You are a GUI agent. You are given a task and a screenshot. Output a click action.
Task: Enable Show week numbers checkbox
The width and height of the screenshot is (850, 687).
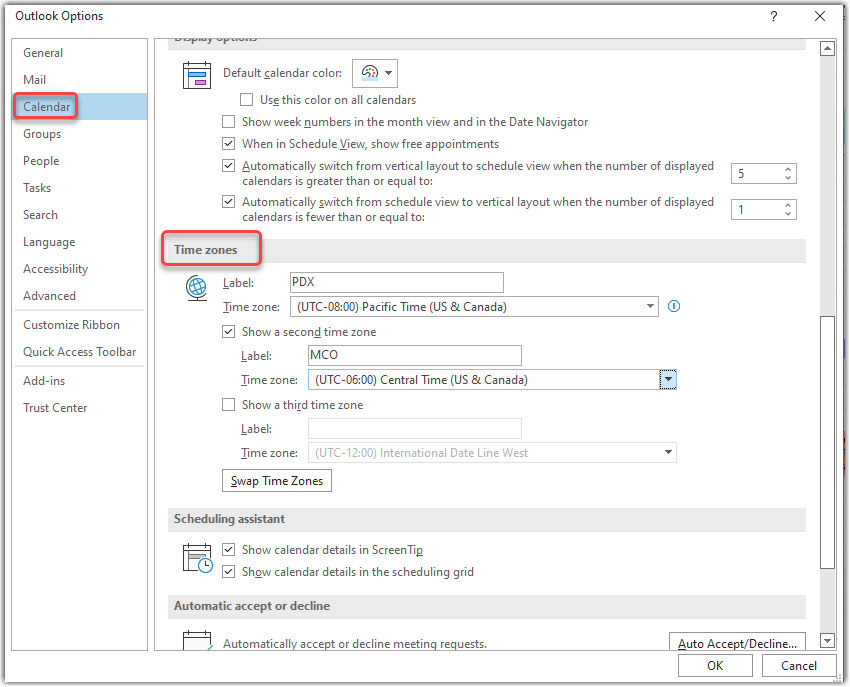pyautogui.click(x=229, y=122)
